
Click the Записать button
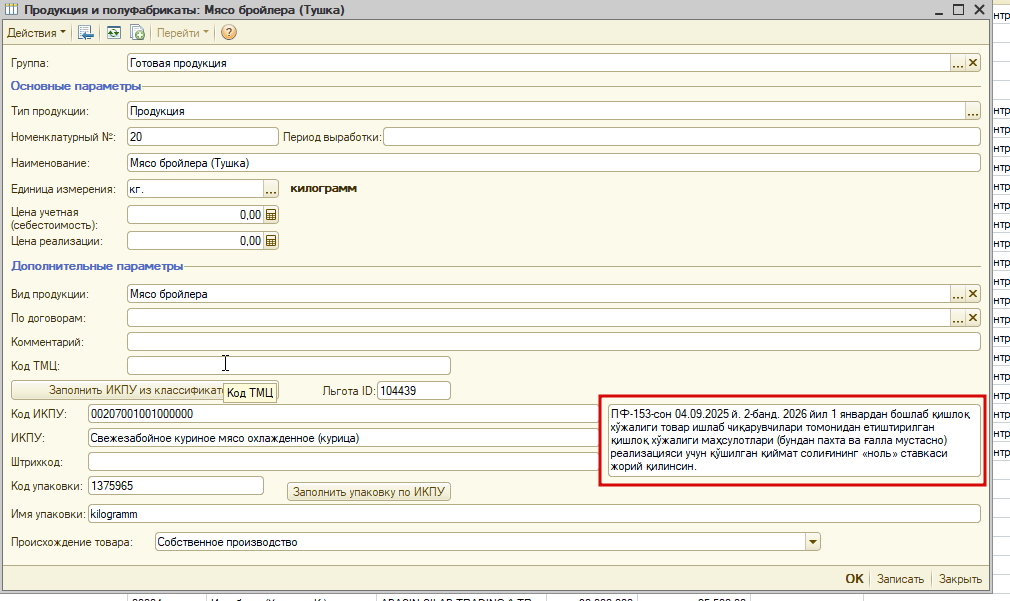coord(900,578)
